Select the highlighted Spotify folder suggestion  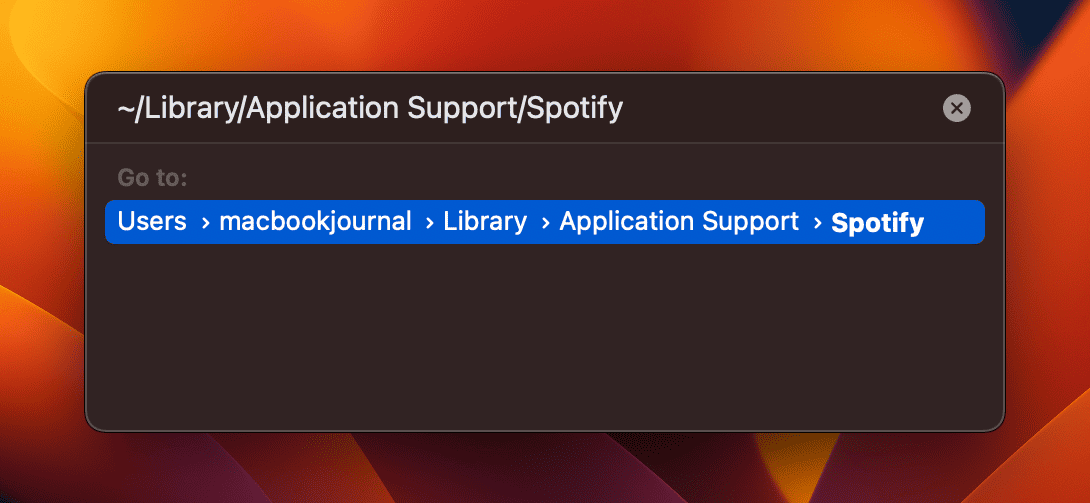click(x=544, y=222)
